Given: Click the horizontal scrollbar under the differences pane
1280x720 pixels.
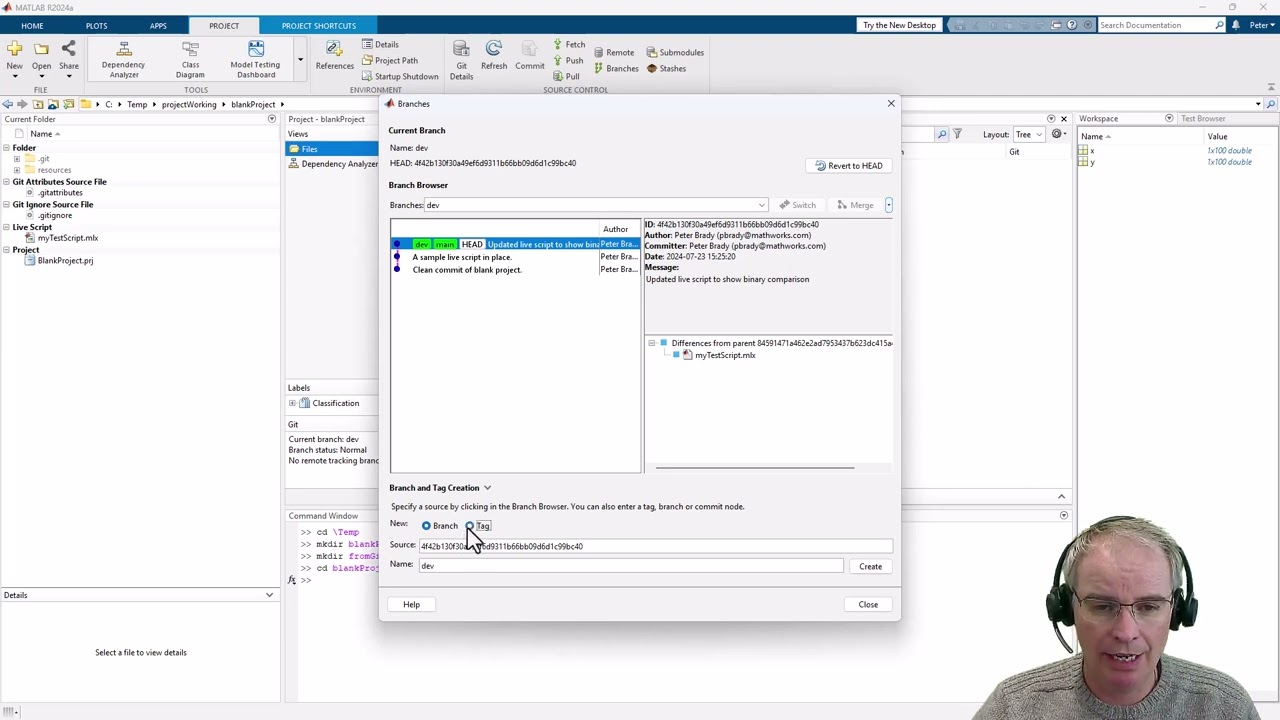Looking at the screenshot, I should pyautogui.click(x=755, y=467).
